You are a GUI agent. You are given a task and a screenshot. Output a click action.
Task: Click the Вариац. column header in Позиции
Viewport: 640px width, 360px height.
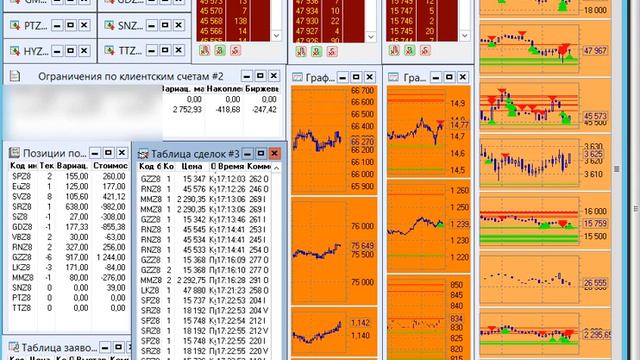pos(73,166)
